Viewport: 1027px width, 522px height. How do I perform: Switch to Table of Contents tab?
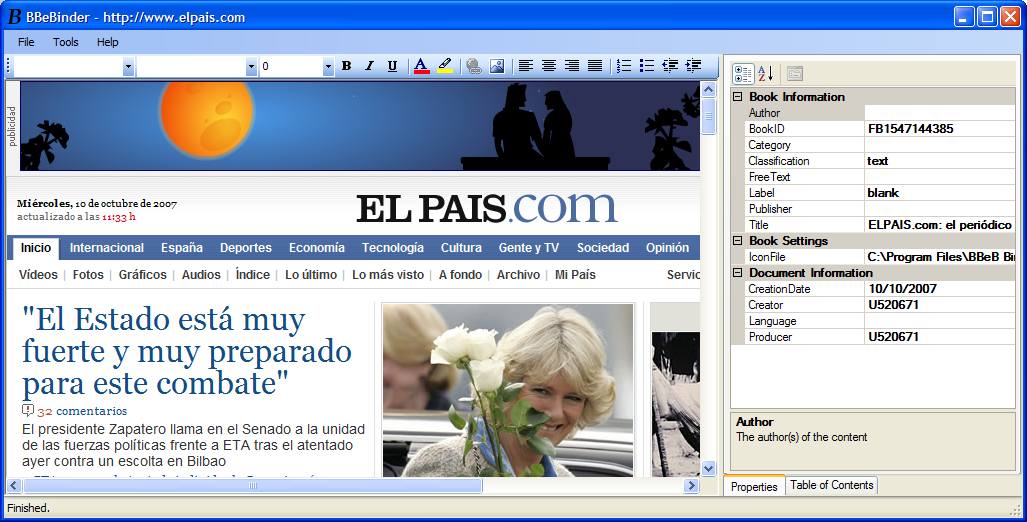[x=832, y=485]
